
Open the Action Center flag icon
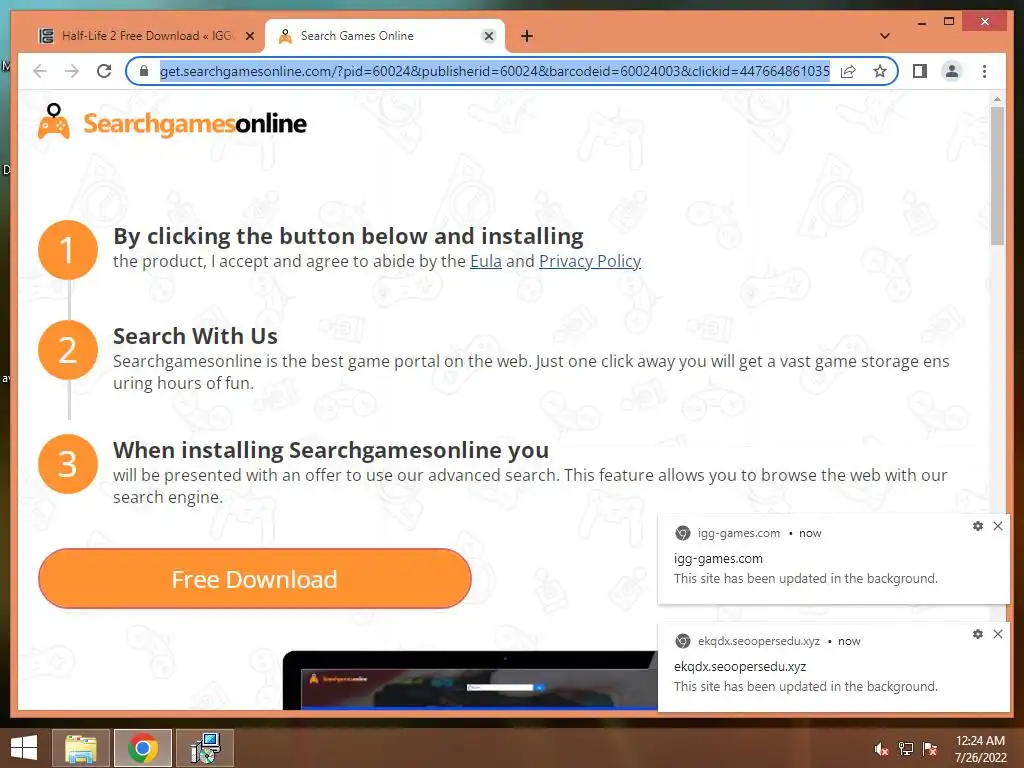pos(930,749)
